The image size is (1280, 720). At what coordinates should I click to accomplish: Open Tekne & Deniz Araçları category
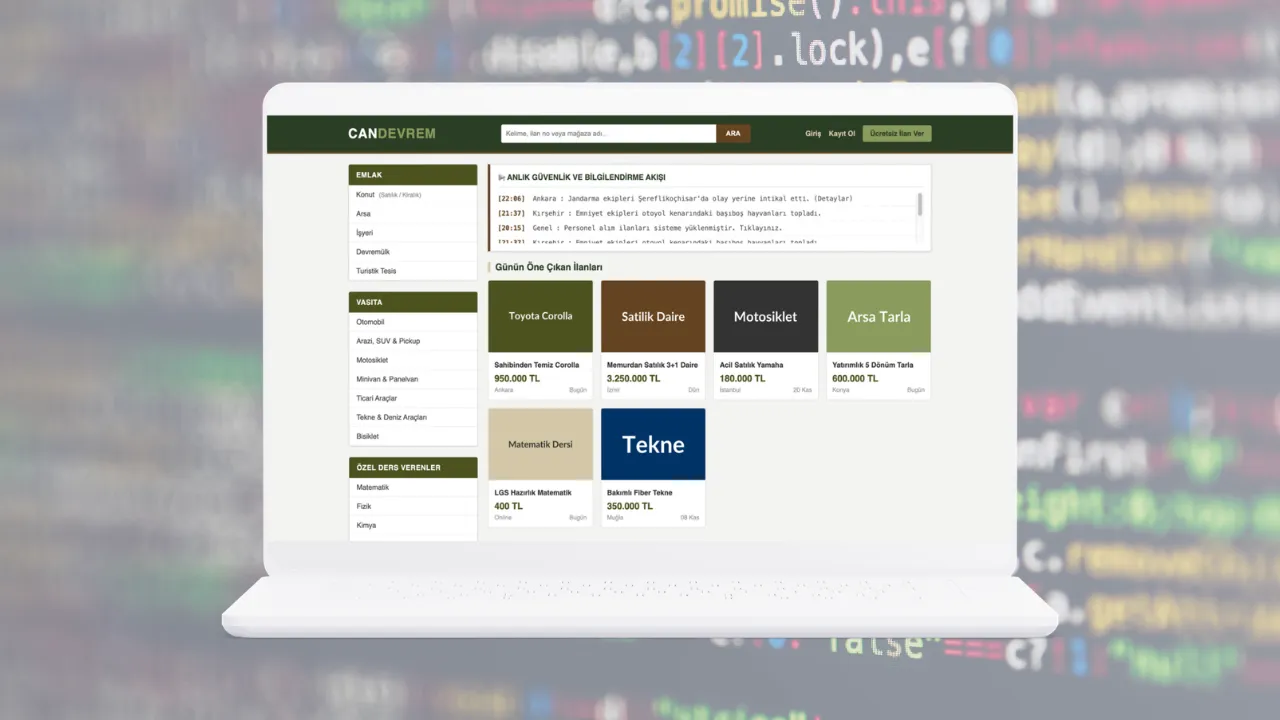tap(413, 417)
